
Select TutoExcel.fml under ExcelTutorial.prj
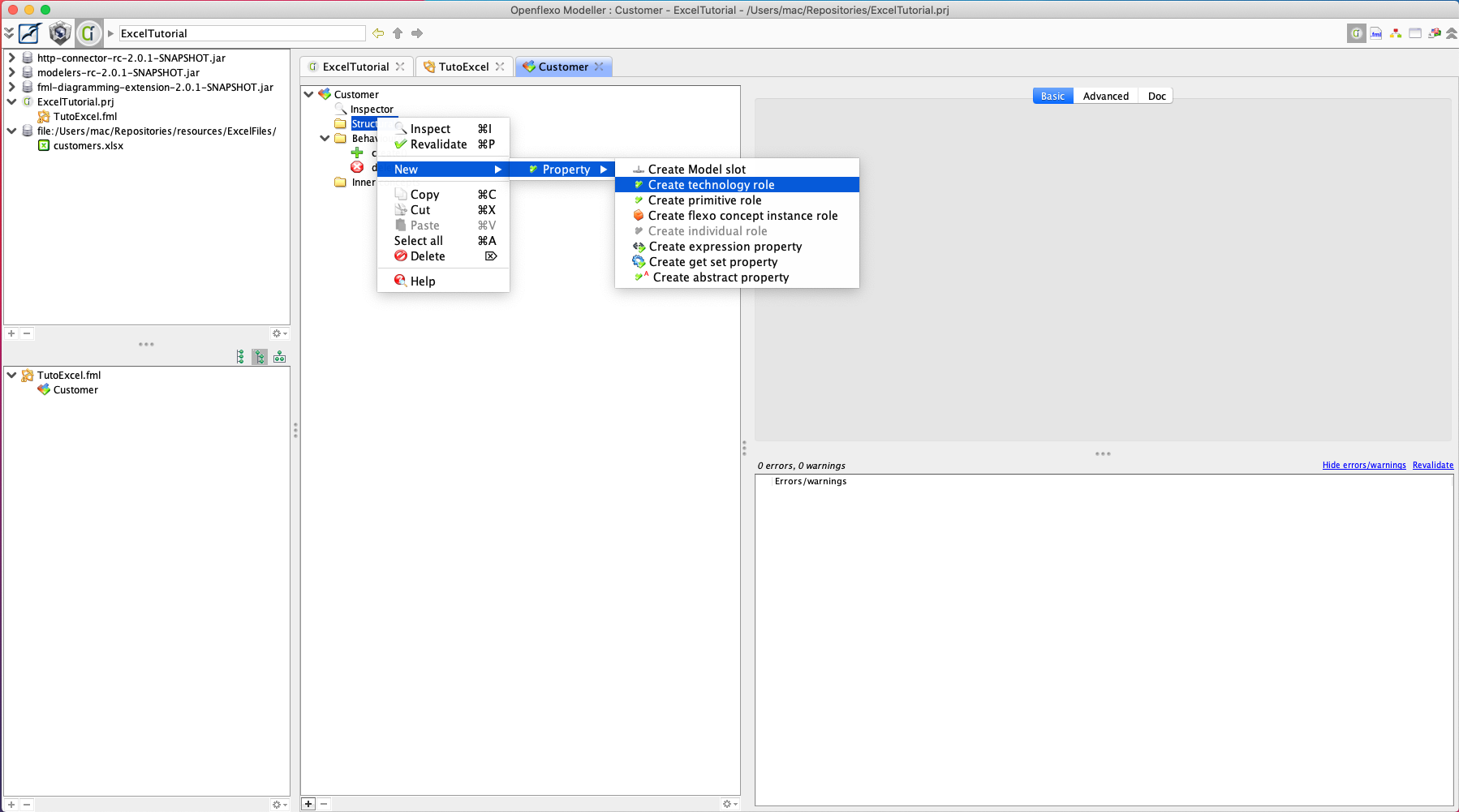click(x=85, y=116)
